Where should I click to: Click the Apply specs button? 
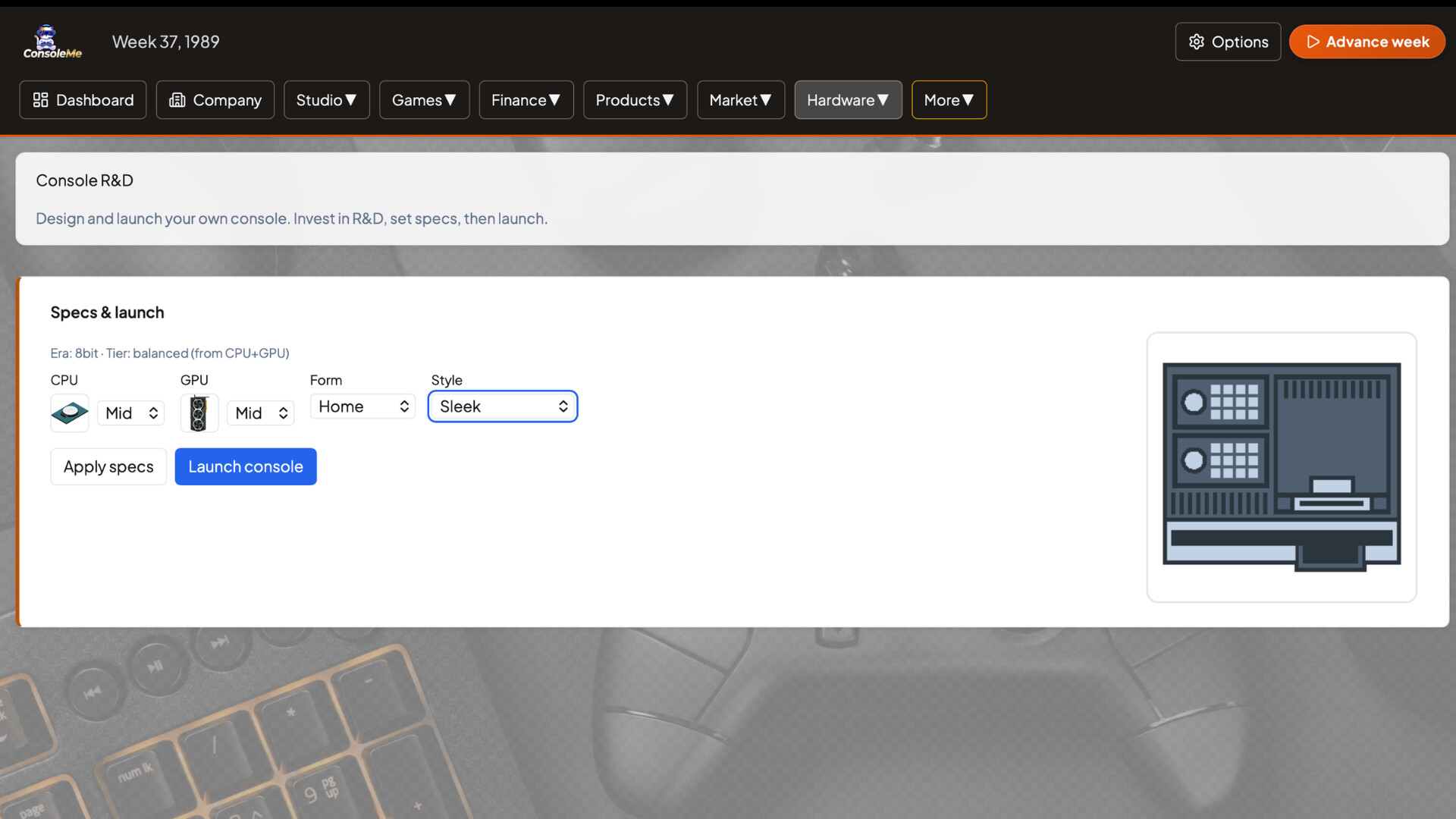pyautogui.click(x=108, y=466)
